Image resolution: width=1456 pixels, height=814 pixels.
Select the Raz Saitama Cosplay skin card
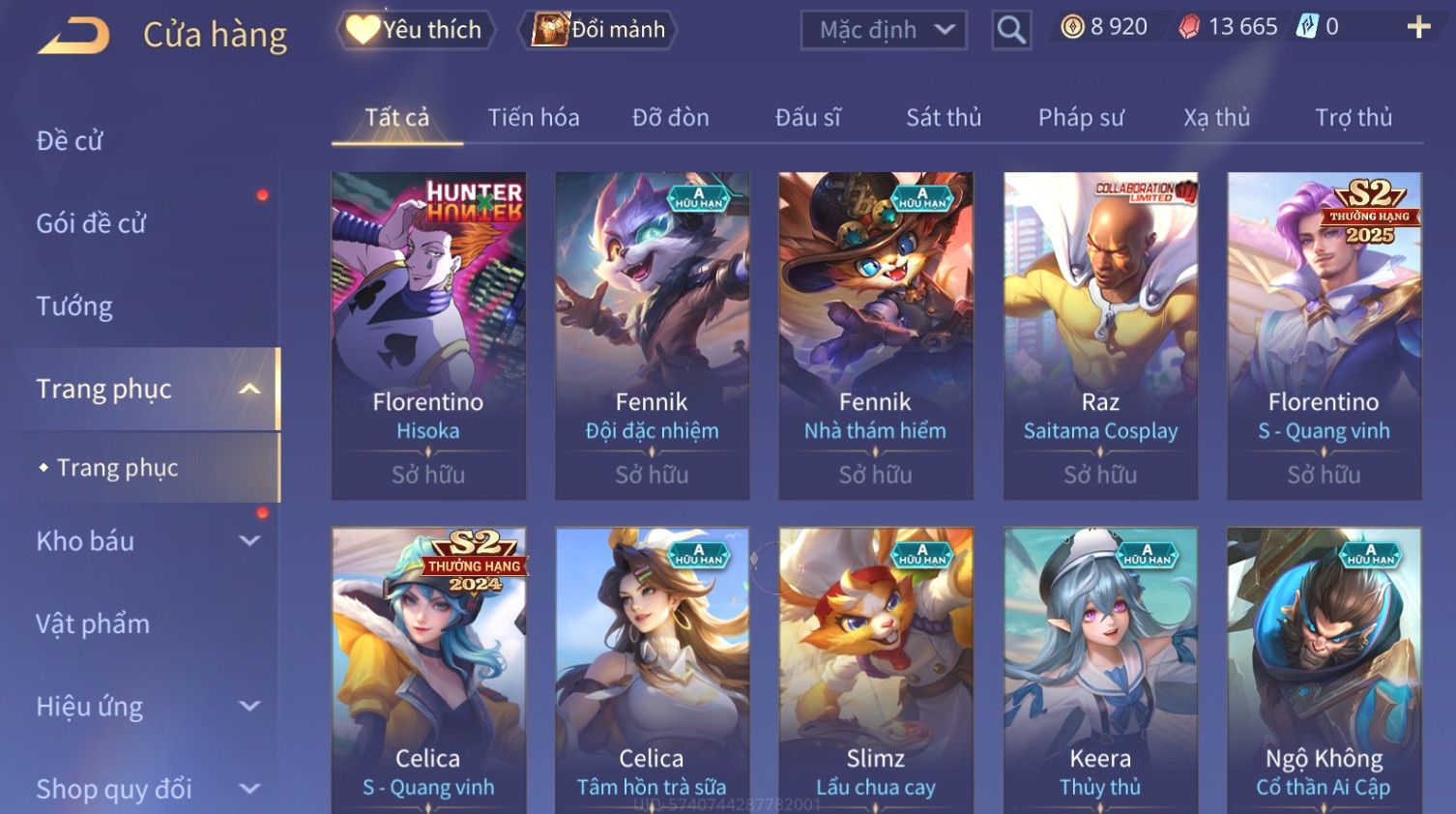click(x=1100, y=335)
